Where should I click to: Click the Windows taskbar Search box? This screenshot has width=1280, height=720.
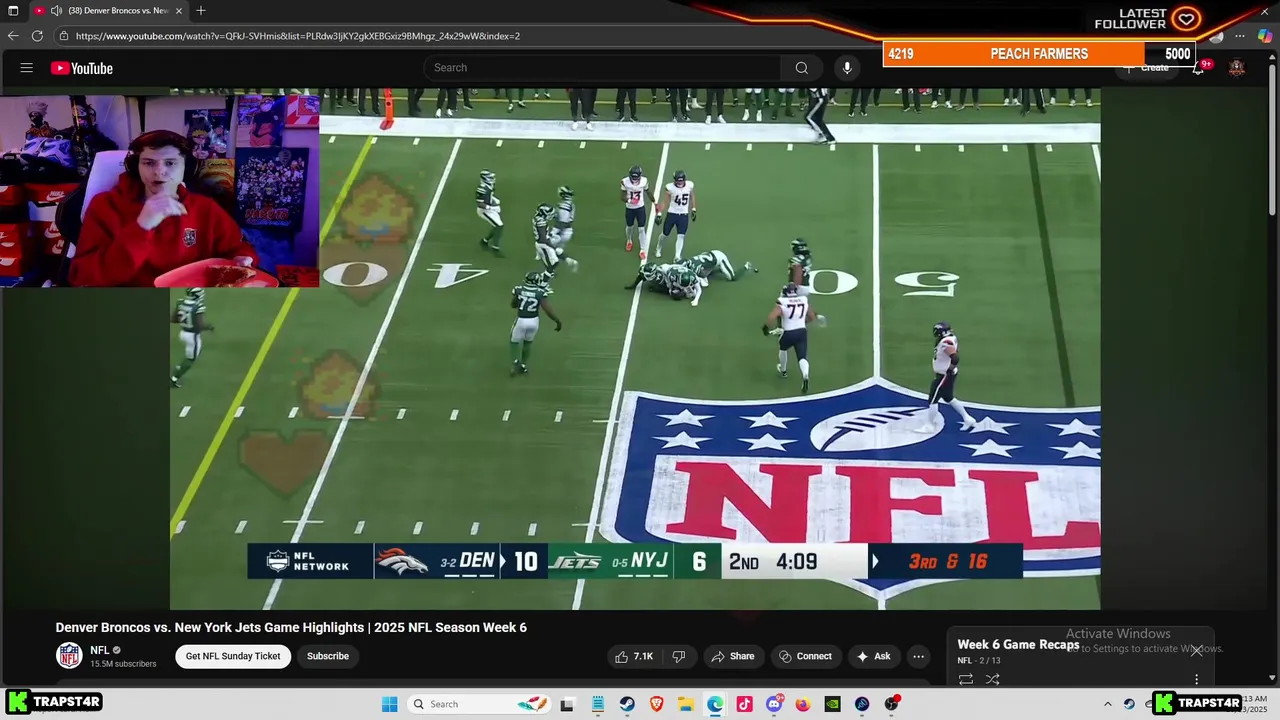point(478,704)
